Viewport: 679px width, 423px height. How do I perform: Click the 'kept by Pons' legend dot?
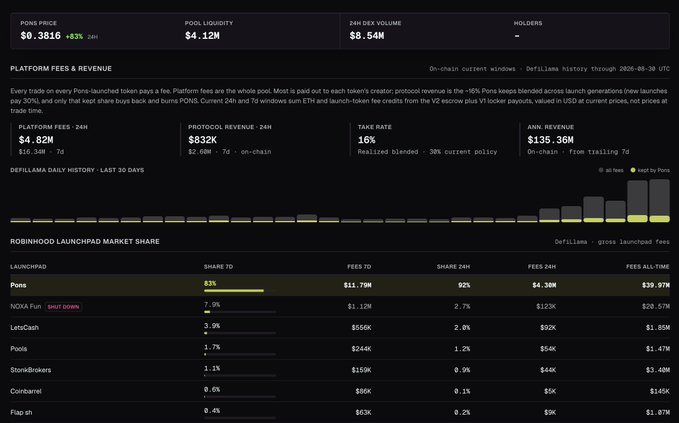pyautogui.click(x=633, y=170)
